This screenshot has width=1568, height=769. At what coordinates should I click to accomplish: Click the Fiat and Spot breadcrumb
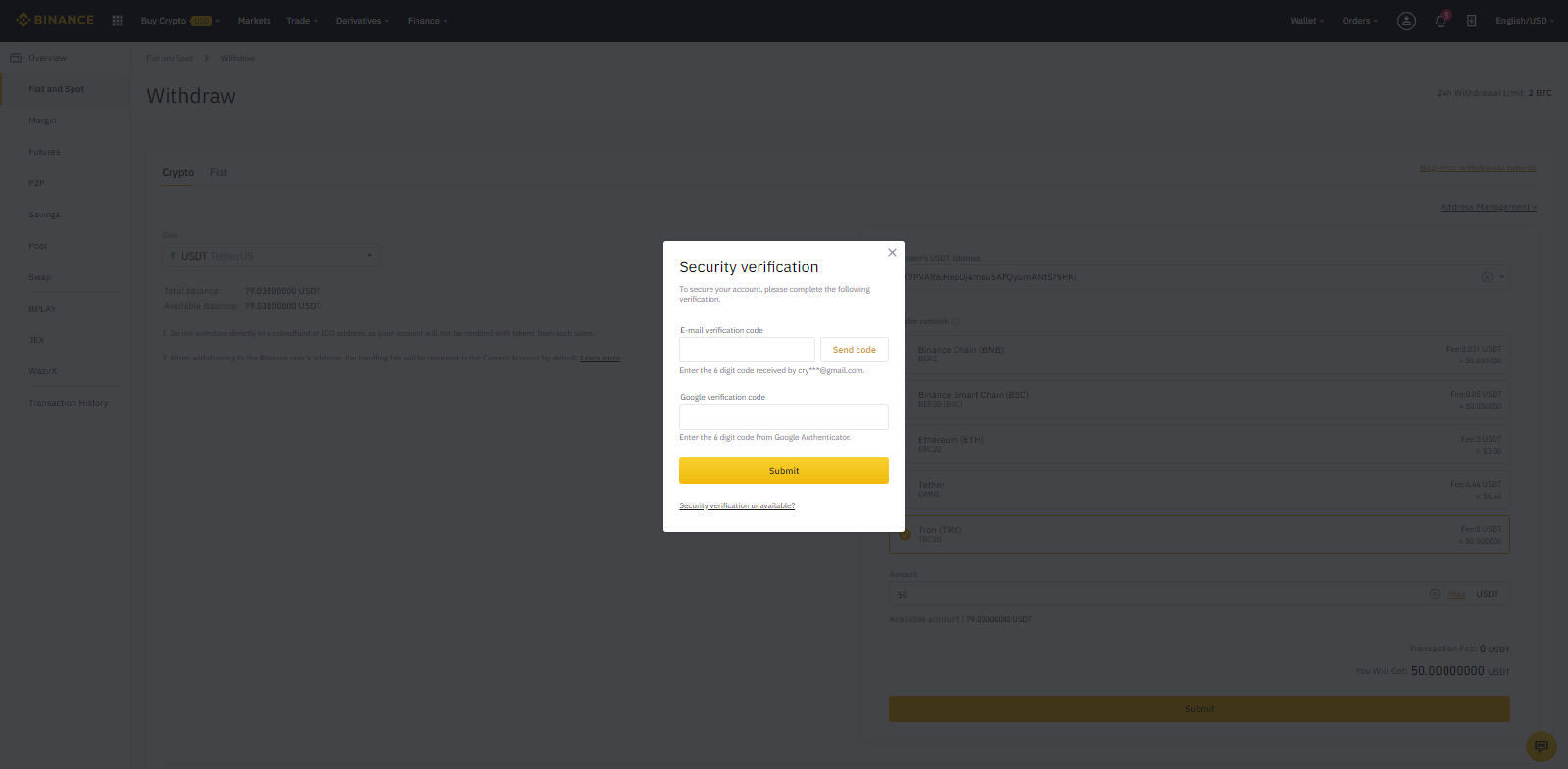[170, 58]
